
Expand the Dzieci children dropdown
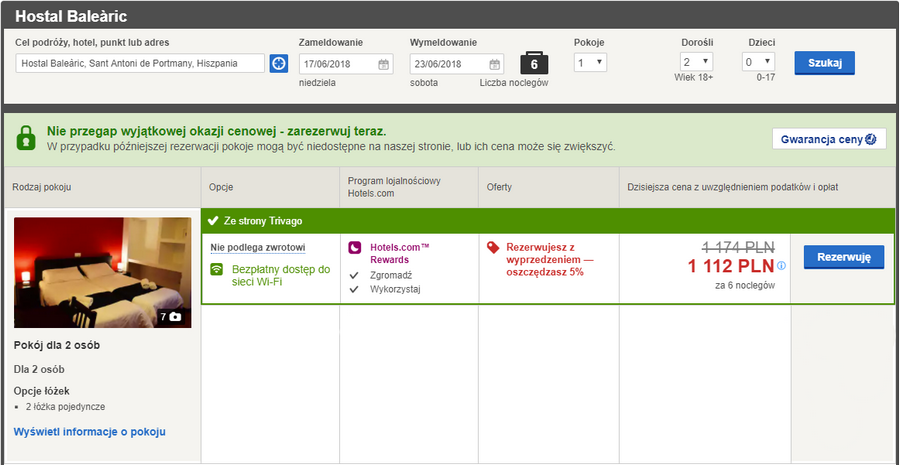click(759, 62)
